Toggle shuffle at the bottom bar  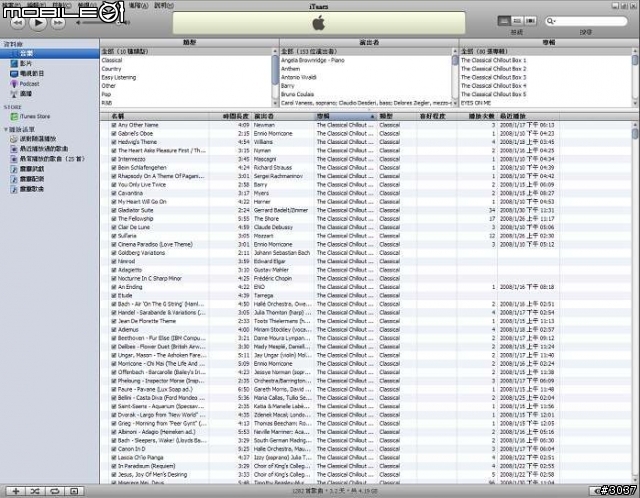35,491
